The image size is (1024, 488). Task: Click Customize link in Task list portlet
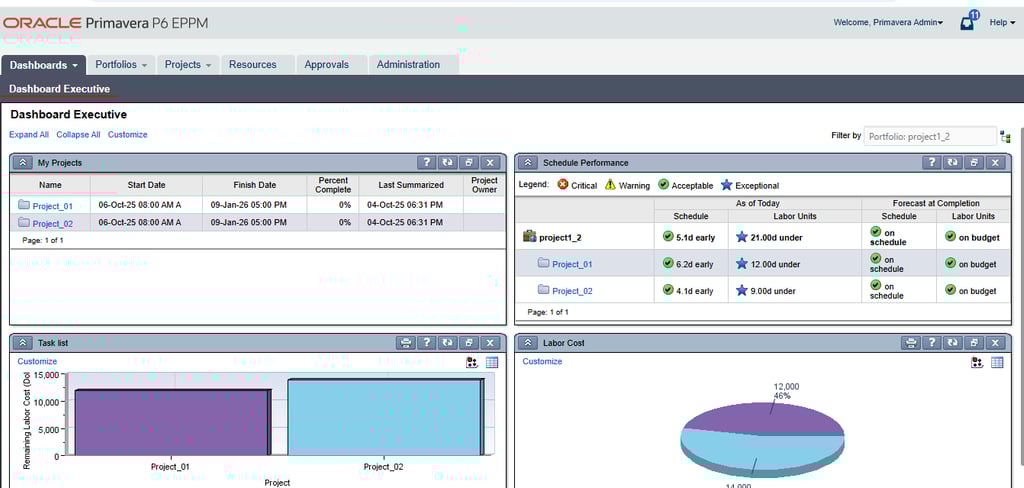37,361
